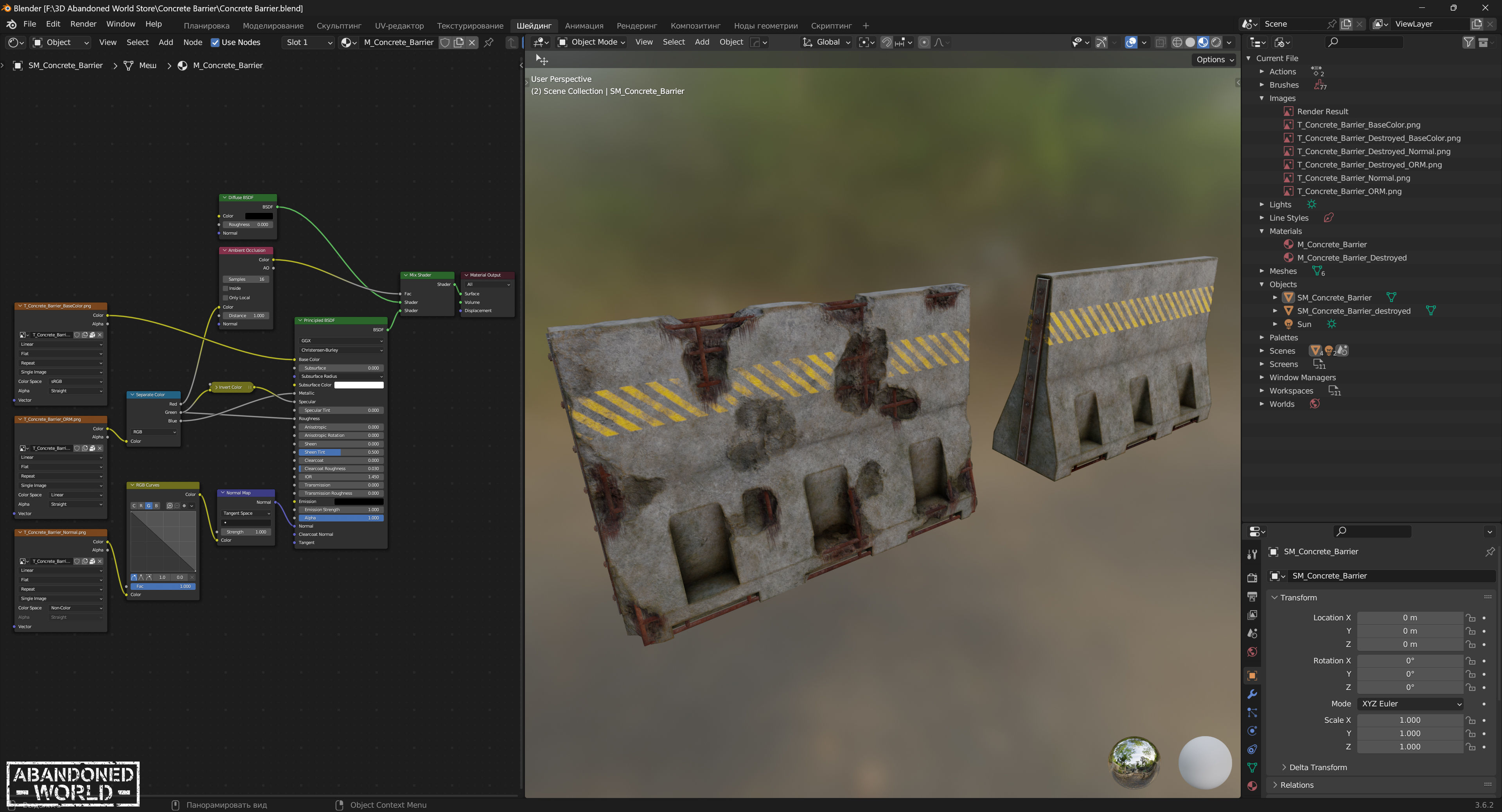Viewport: 1502px width, 812px height.
Task: Open the Object Data mesh properties tab
Action: tap(1252, 768)
